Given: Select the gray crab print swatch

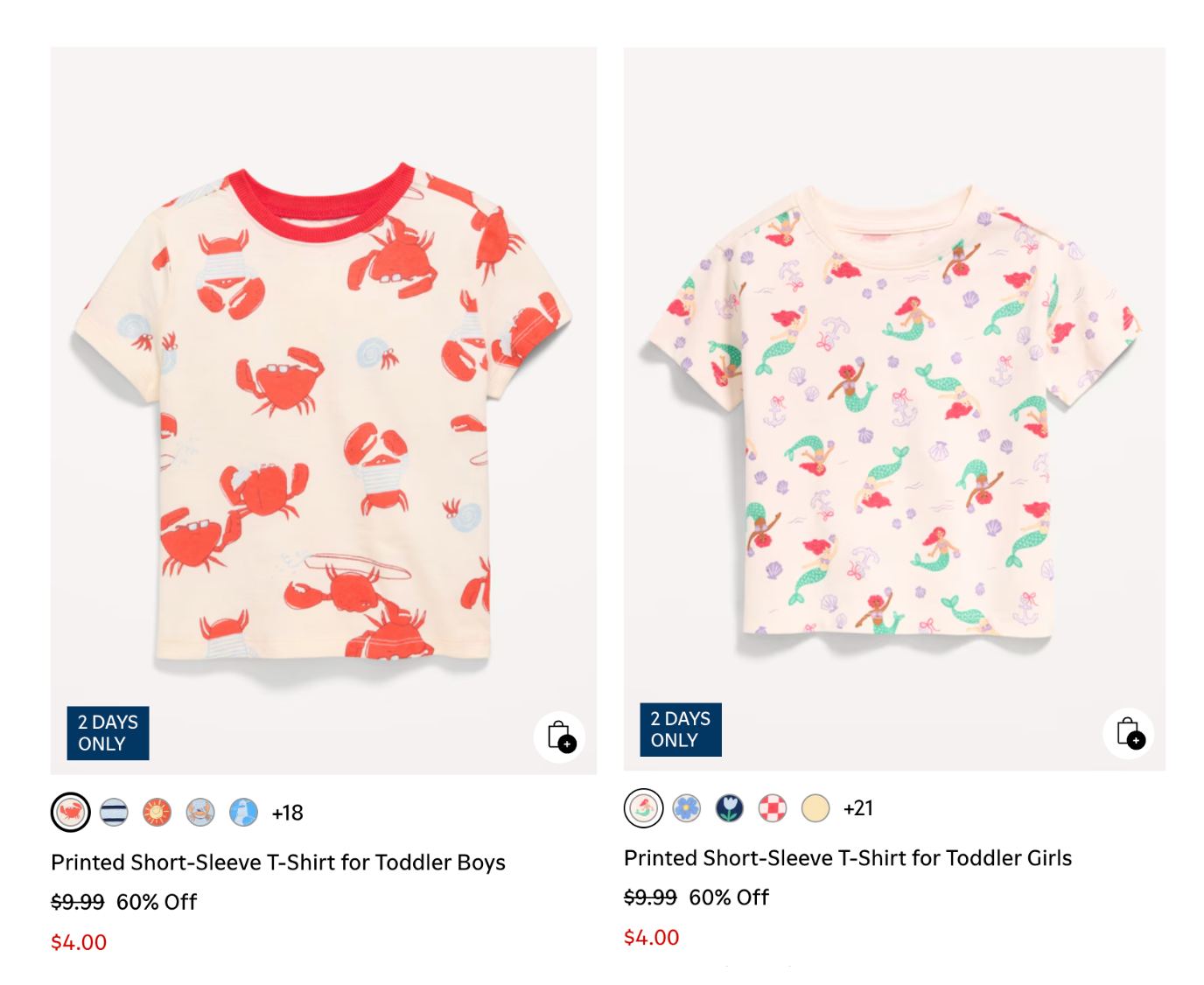Looking at the screenshot, I should click(200, 813).
